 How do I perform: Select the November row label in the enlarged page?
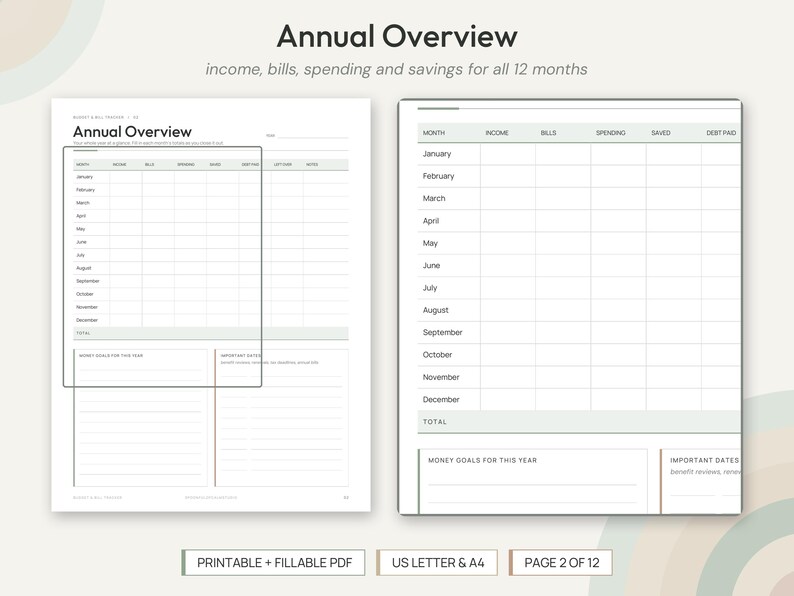tap(441, 377)
